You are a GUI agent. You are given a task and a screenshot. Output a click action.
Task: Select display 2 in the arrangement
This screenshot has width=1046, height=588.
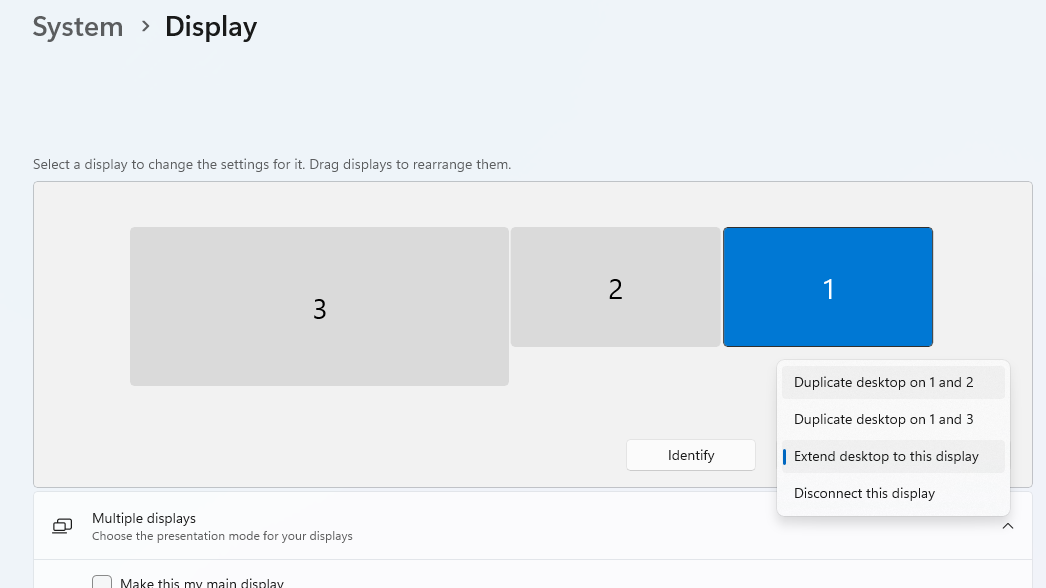click(x=615, y=287)
